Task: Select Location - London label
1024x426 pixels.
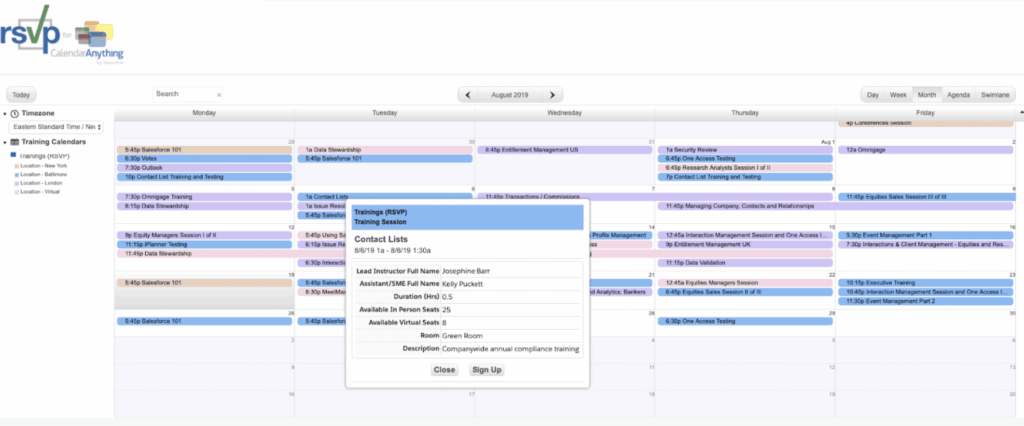Action: [x=42, y=184]
